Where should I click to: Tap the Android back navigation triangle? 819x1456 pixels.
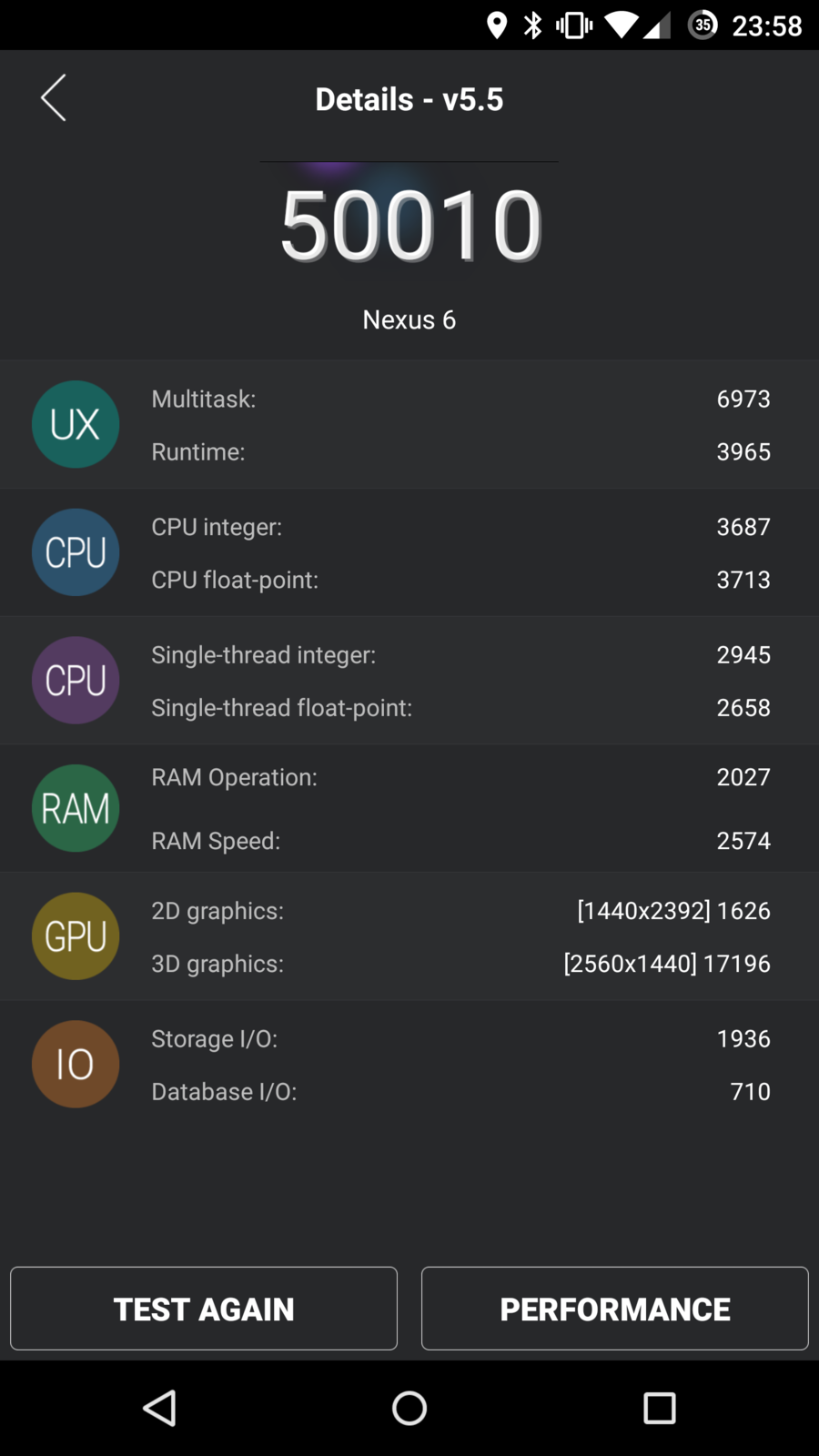point(160,1408)
